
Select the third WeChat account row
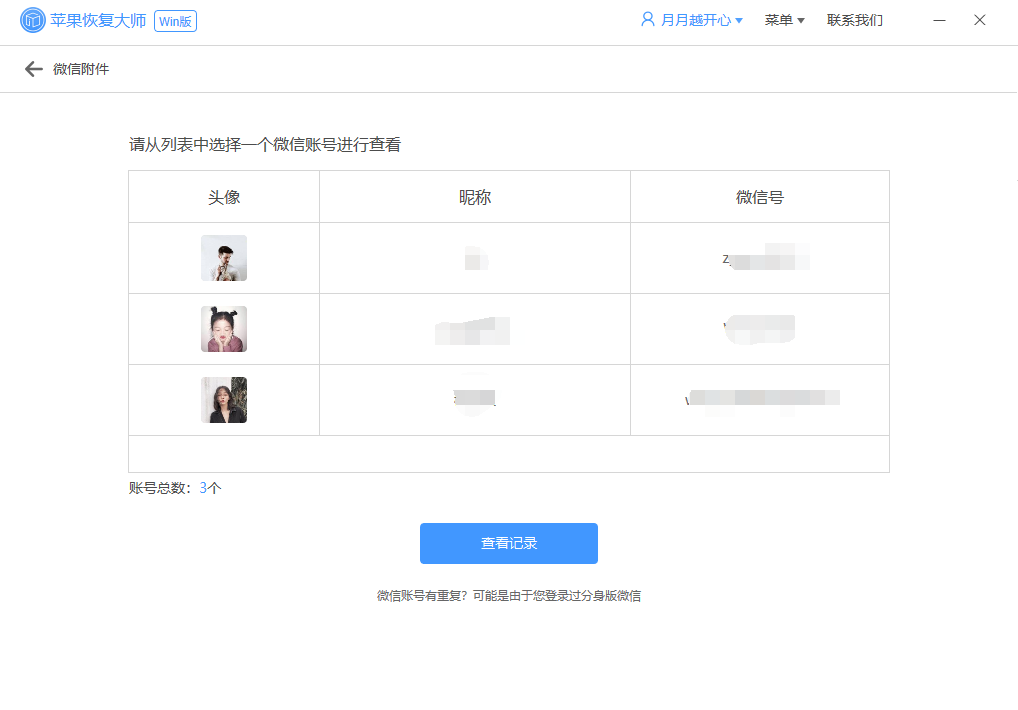pyautogui.click(x=508, y=399)
